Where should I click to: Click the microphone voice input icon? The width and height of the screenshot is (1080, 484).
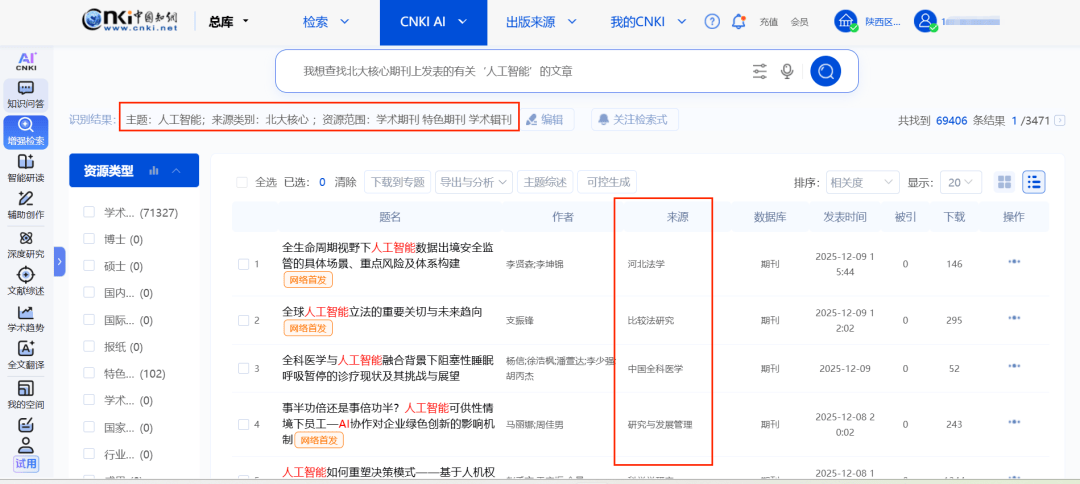[x=788, y=71]
